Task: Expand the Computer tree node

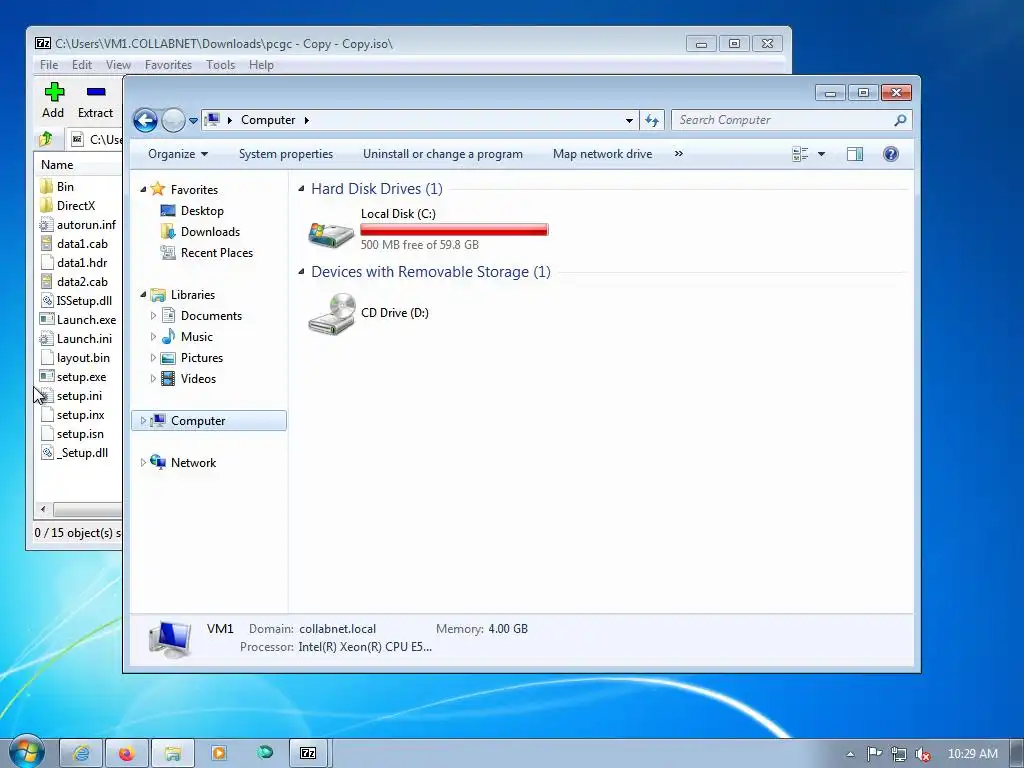Action: pyautogui.click(x=143, y=421)
